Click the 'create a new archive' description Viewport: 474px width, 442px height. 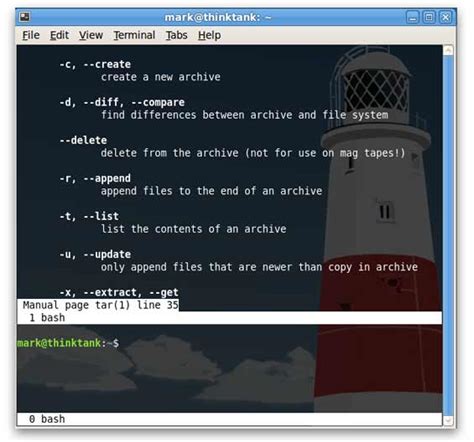(x=161, y=77)
